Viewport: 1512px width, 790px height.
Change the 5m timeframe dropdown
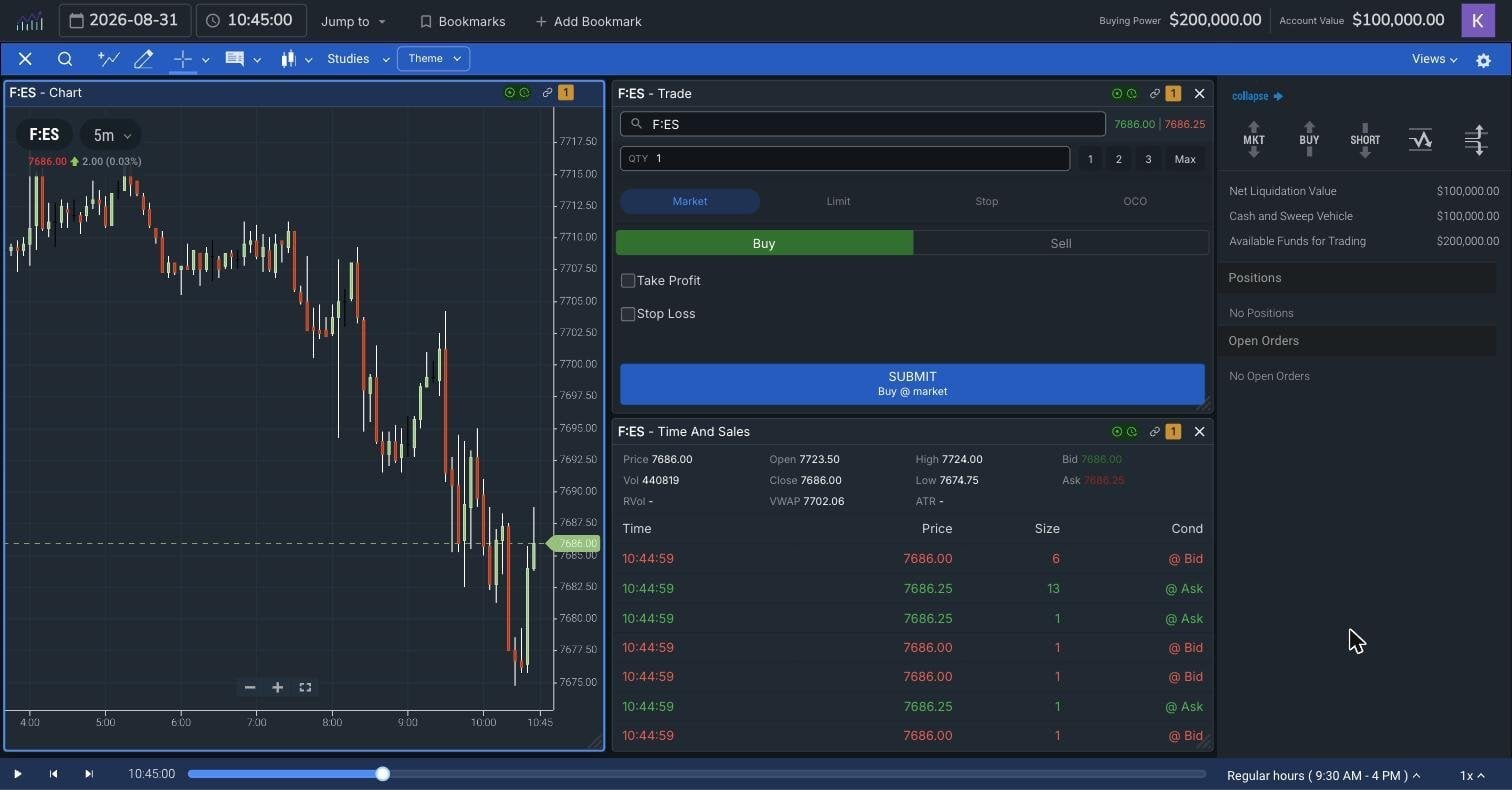point(110,135)
